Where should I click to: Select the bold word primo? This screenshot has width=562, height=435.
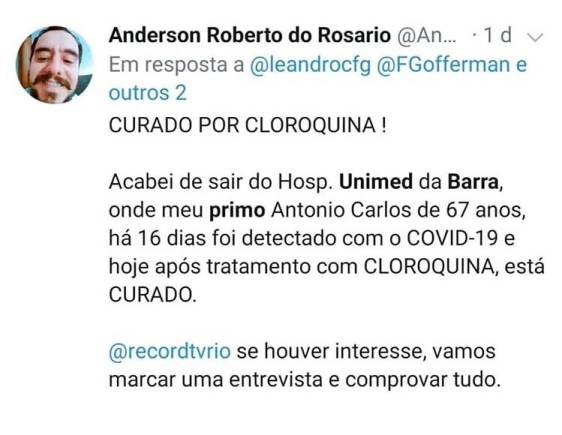pyautogui.click(x=237, y=210)
